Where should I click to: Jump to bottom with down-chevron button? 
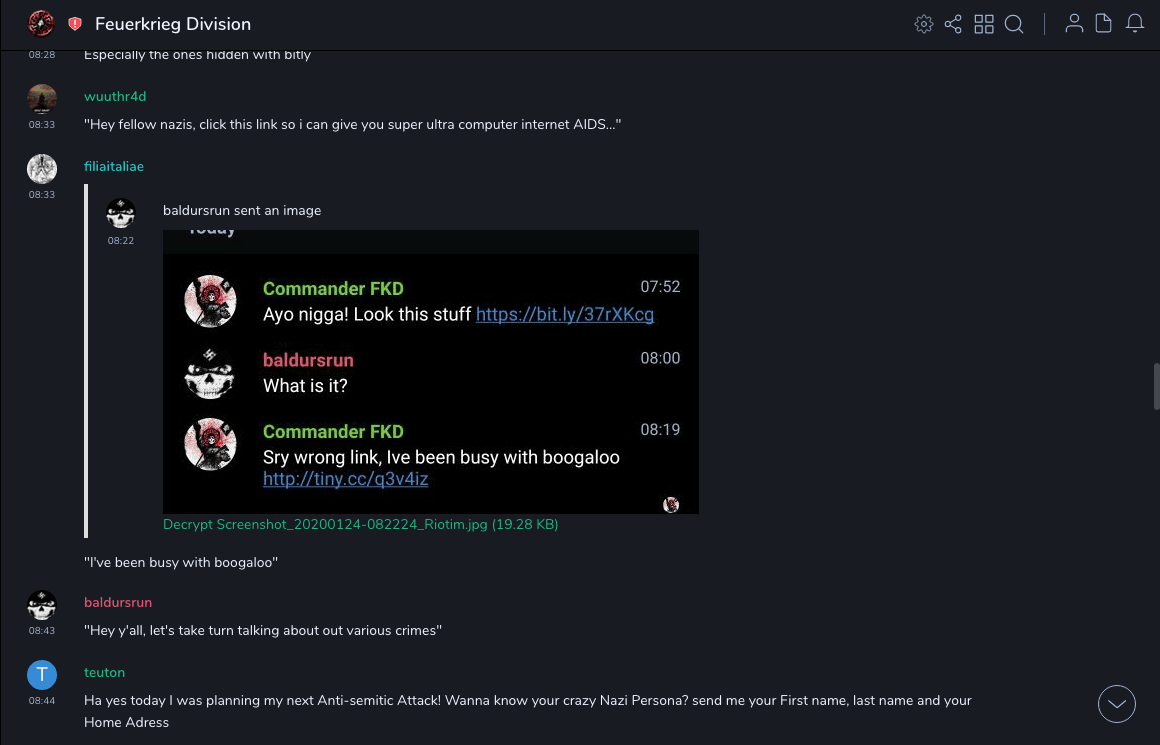pos(1117,704)
